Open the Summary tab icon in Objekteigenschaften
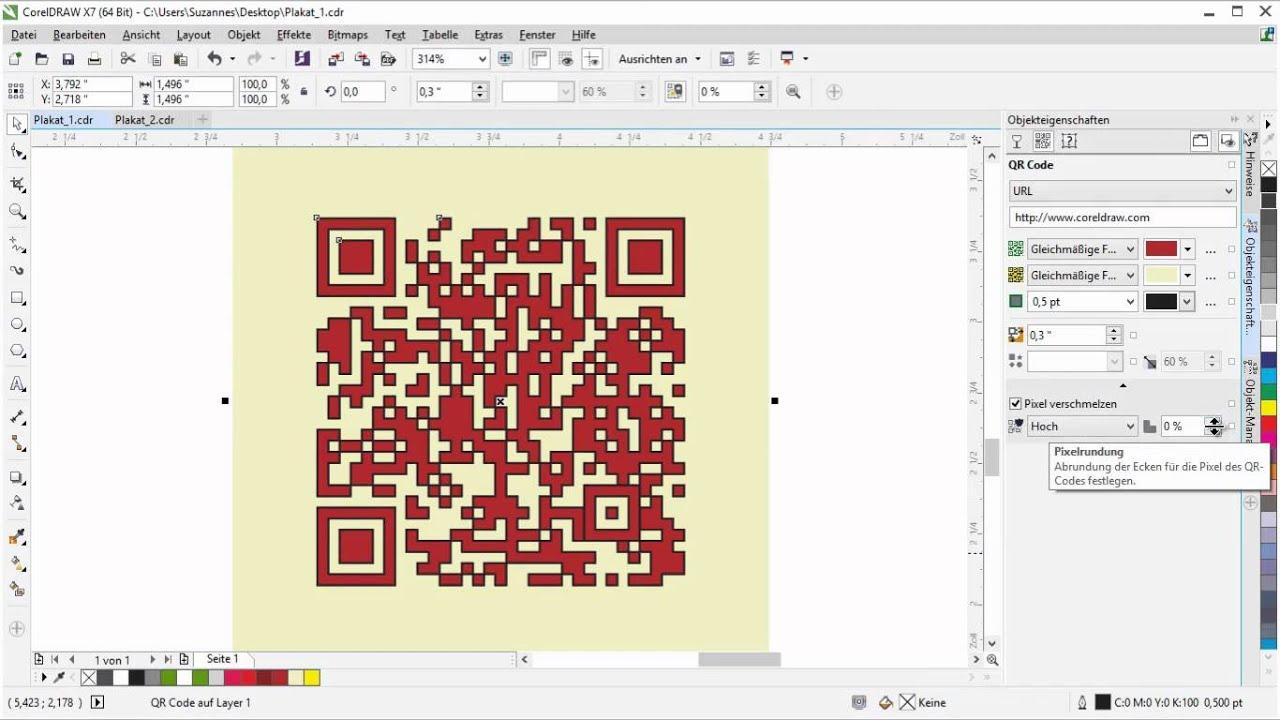The image size is (1280, 720). tap(1069, 141)
